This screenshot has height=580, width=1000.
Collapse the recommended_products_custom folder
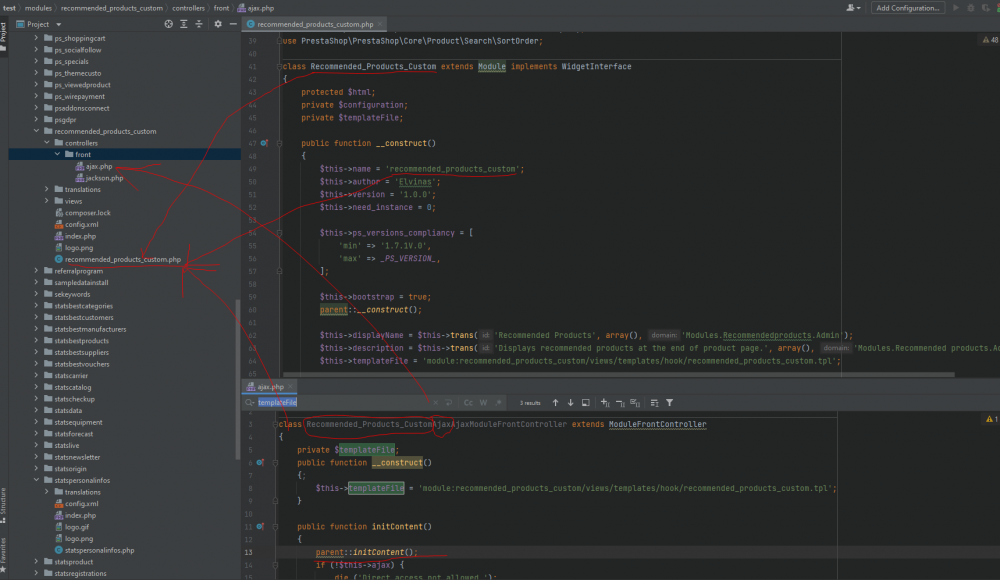pyautogui.click(x=37, y=131)
